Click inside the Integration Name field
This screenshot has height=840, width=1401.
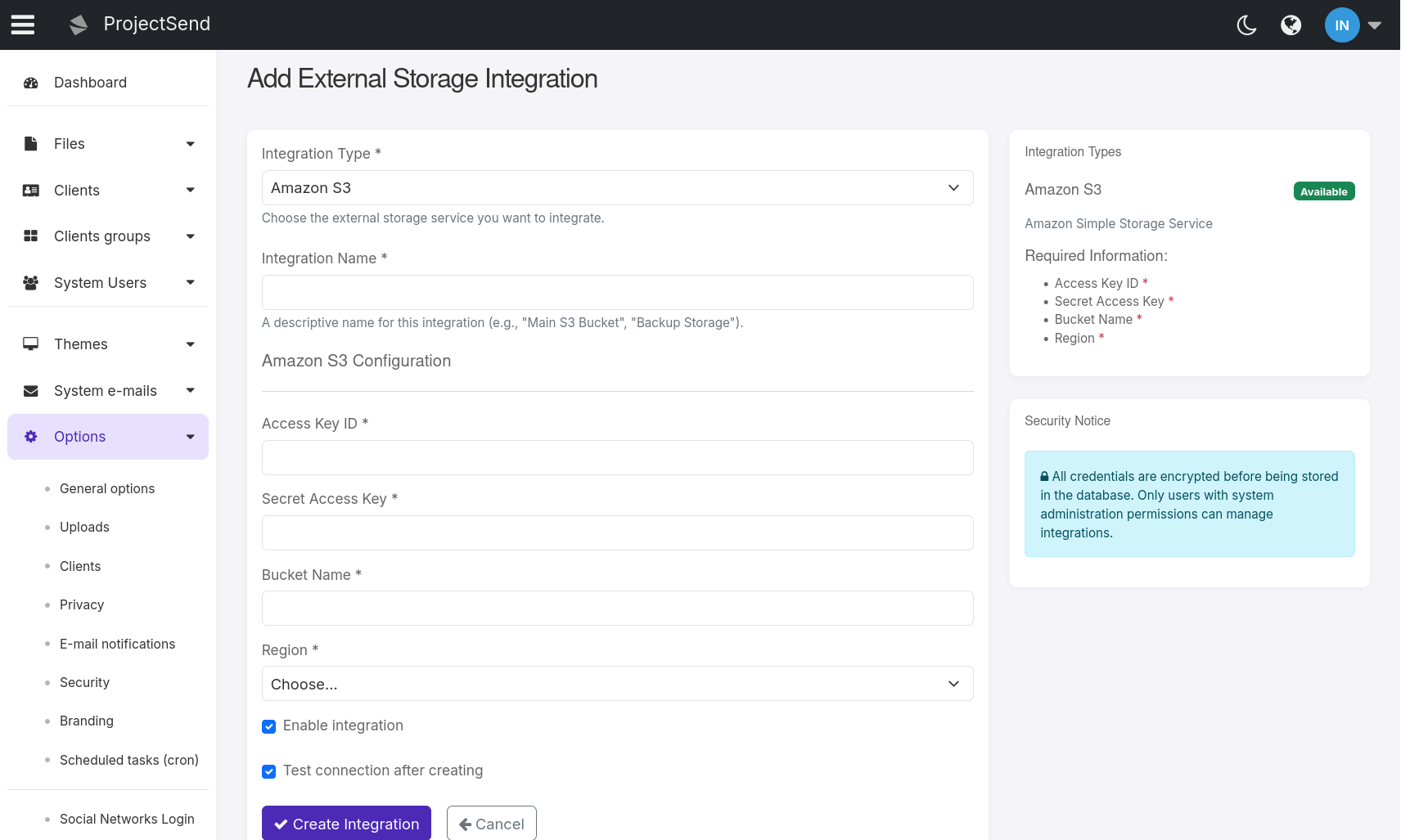click(617, 292)
